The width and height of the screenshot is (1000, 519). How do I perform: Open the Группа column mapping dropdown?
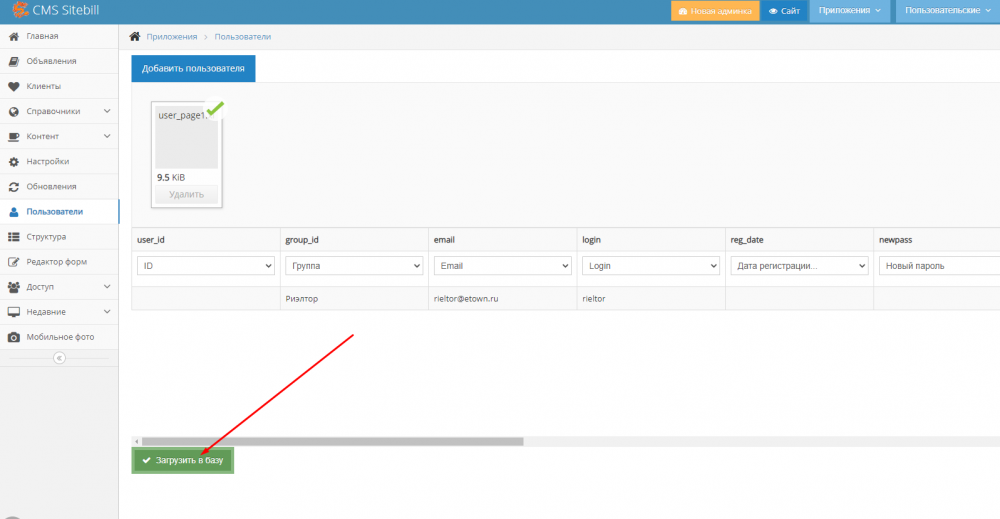[354, 266]
